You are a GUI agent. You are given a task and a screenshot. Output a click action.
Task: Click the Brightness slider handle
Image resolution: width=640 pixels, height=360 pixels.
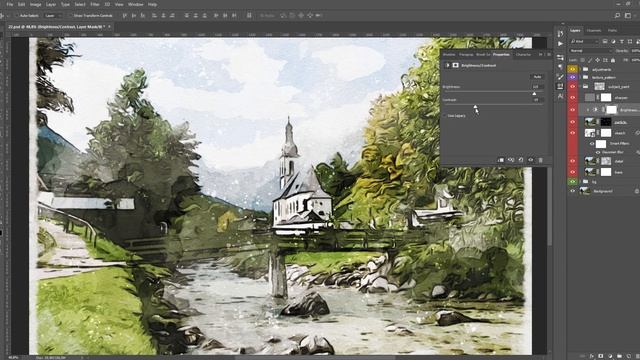(x=534, y=93)
